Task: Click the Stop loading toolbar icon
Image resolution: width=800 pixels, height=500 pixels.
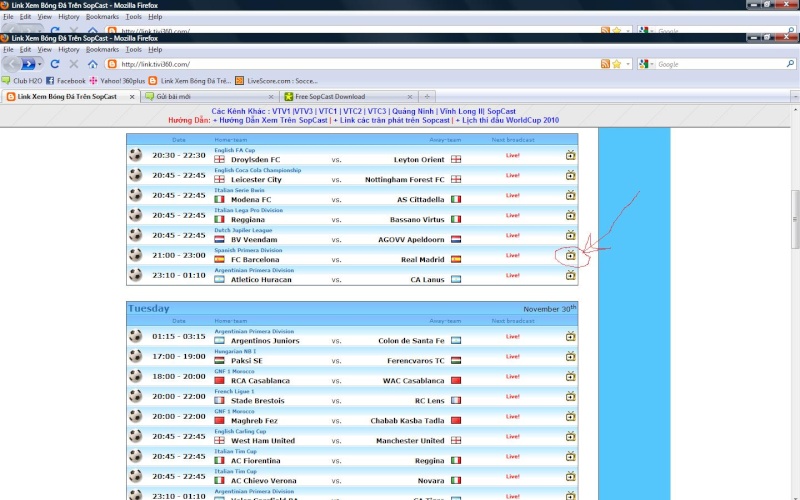Action: [x=73, y=64]
